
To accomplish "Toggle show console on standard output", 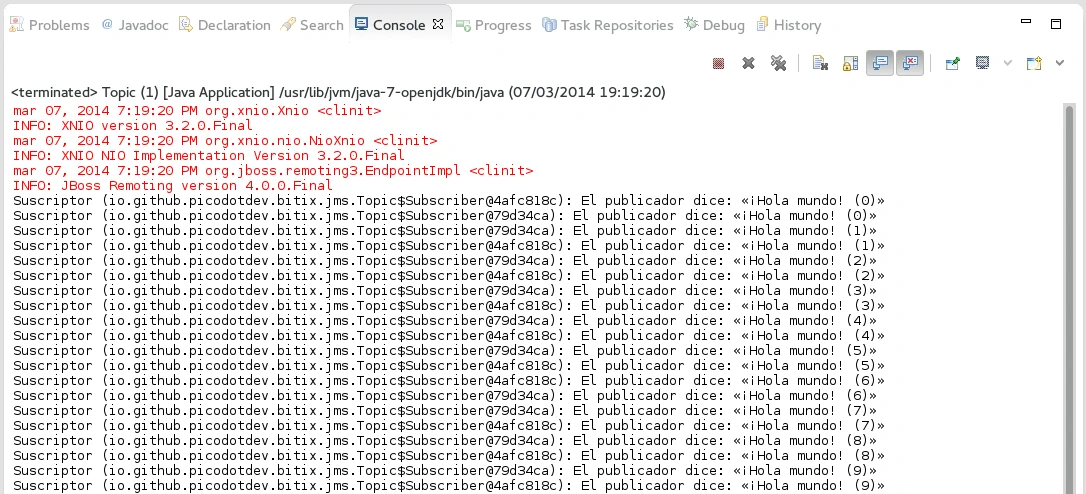I will click(880, 64).
